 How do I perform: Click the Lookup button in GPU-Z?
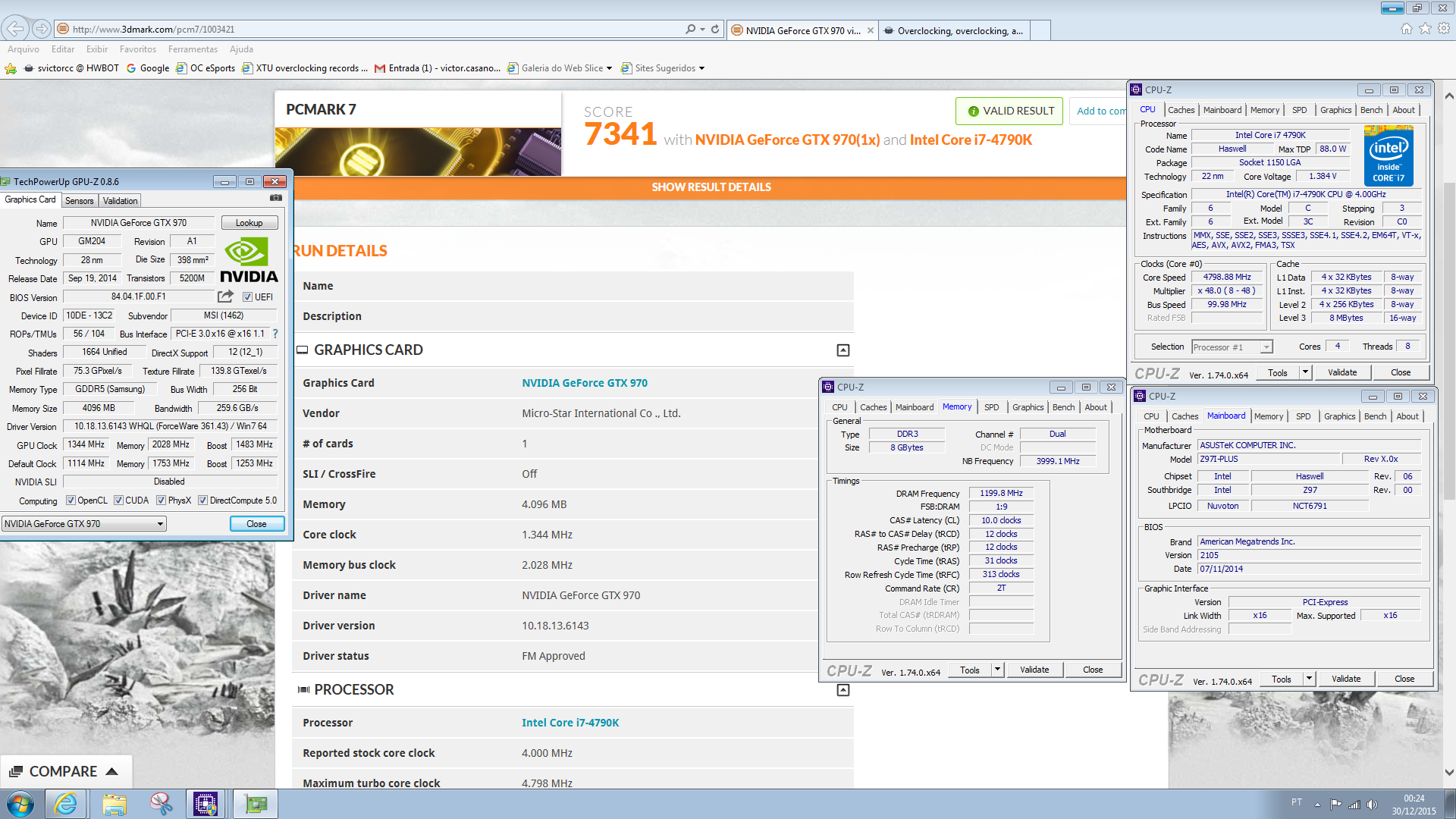(249, 223)
